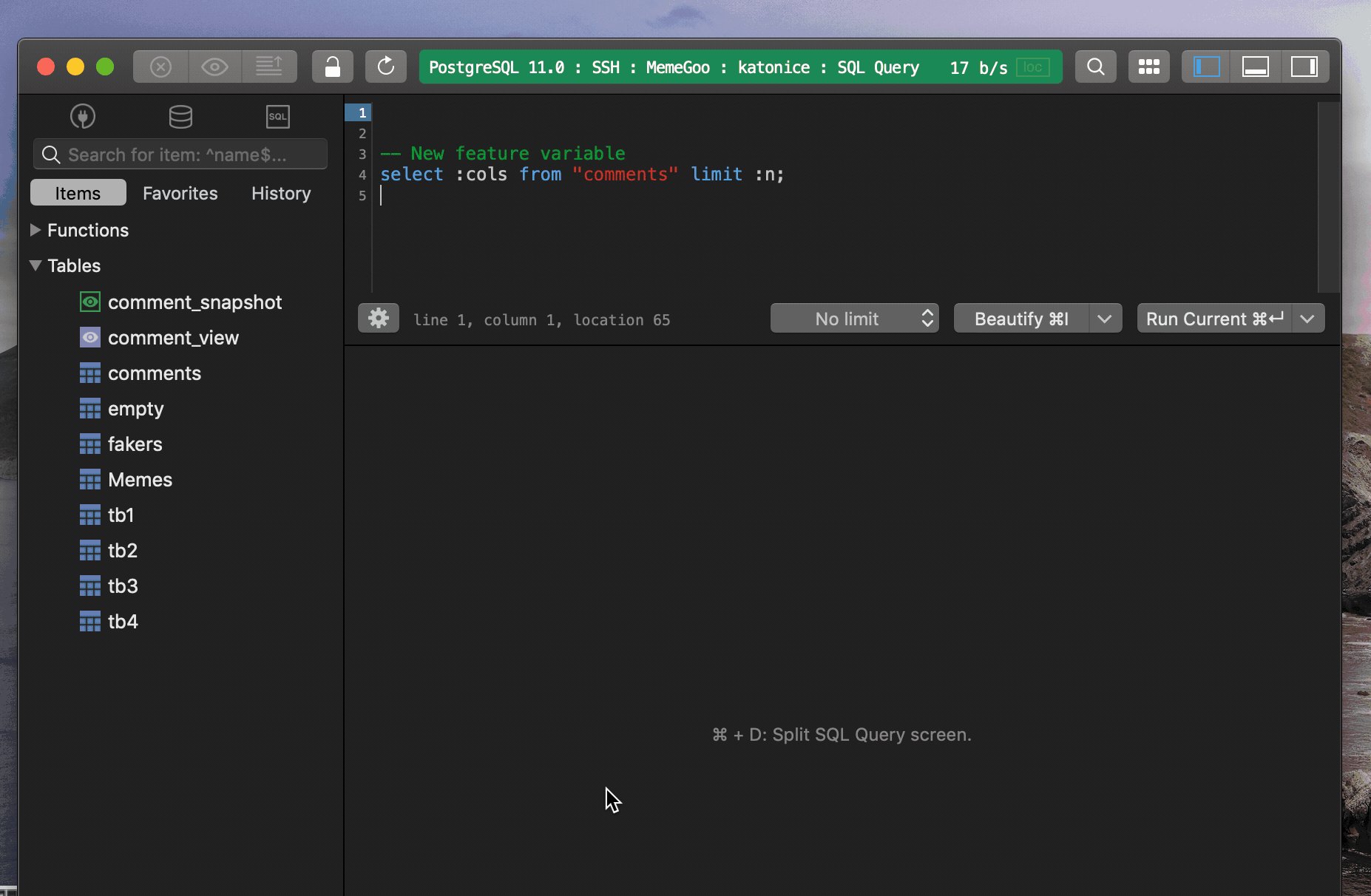
Task: Open the Beautify dropdown chevron
Action: point(1105,318)
